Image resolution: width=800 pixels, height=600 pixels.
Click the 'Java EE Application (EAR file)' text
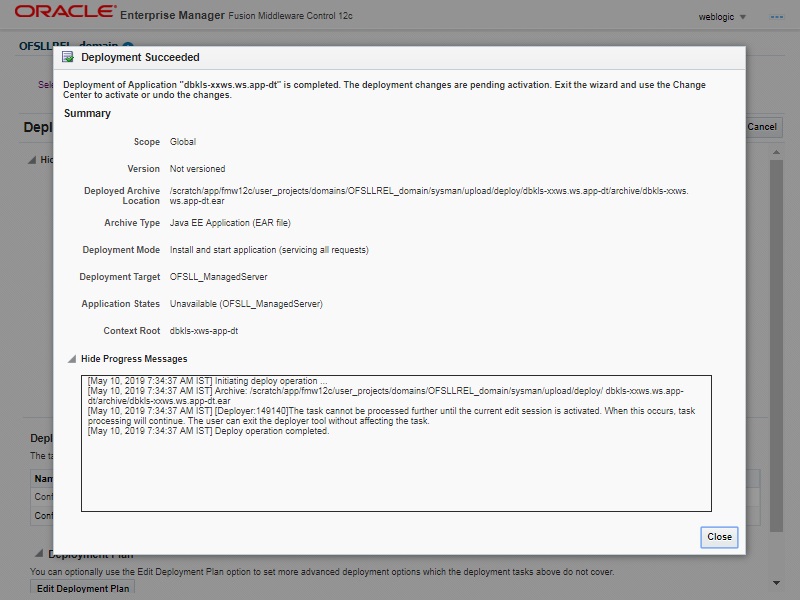tap(230, 223)
